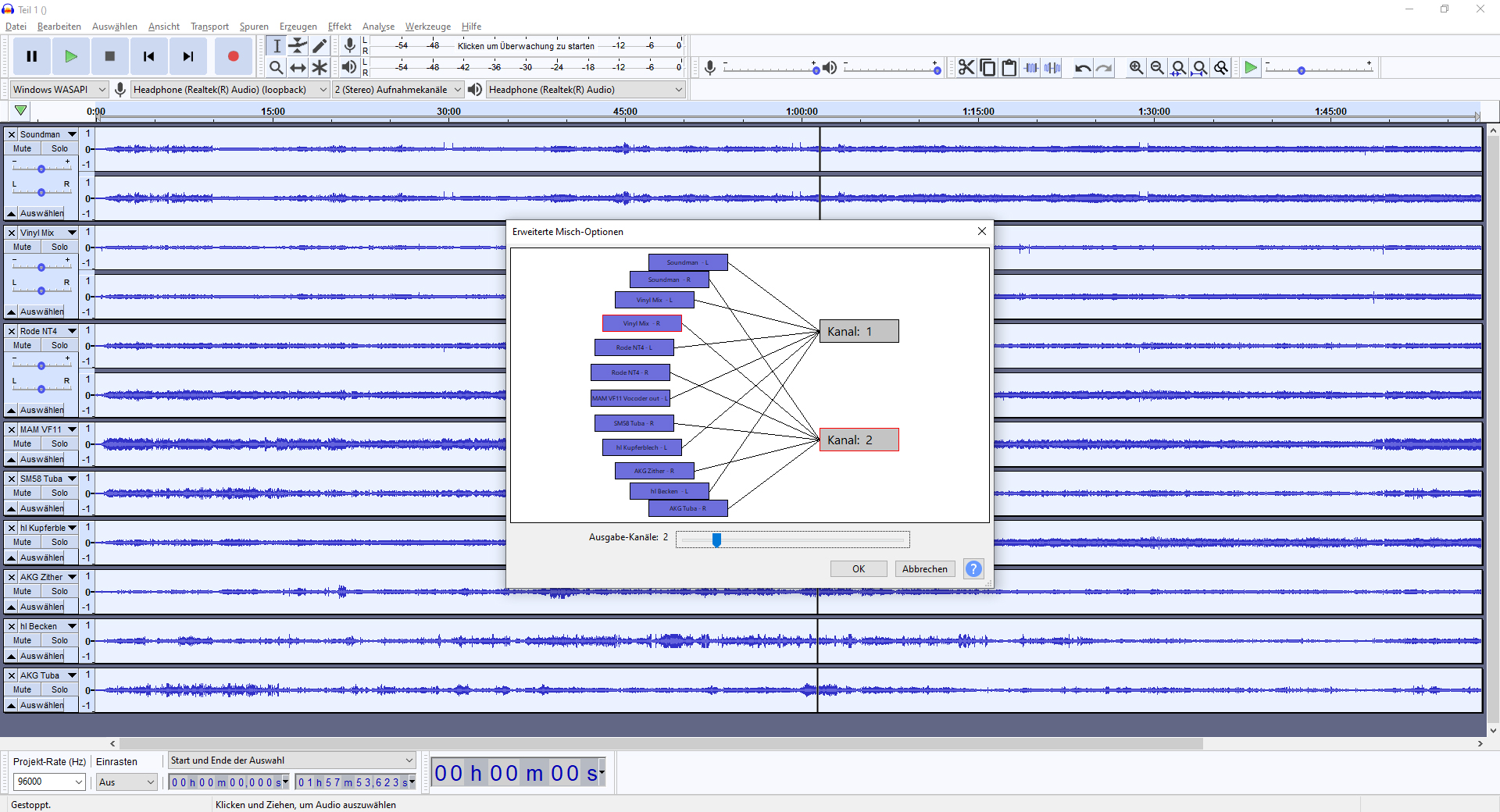Open the Spuren menu
Image resolution: width=1500 pixels, height=812 pixels.
click(x=253, y=27)
